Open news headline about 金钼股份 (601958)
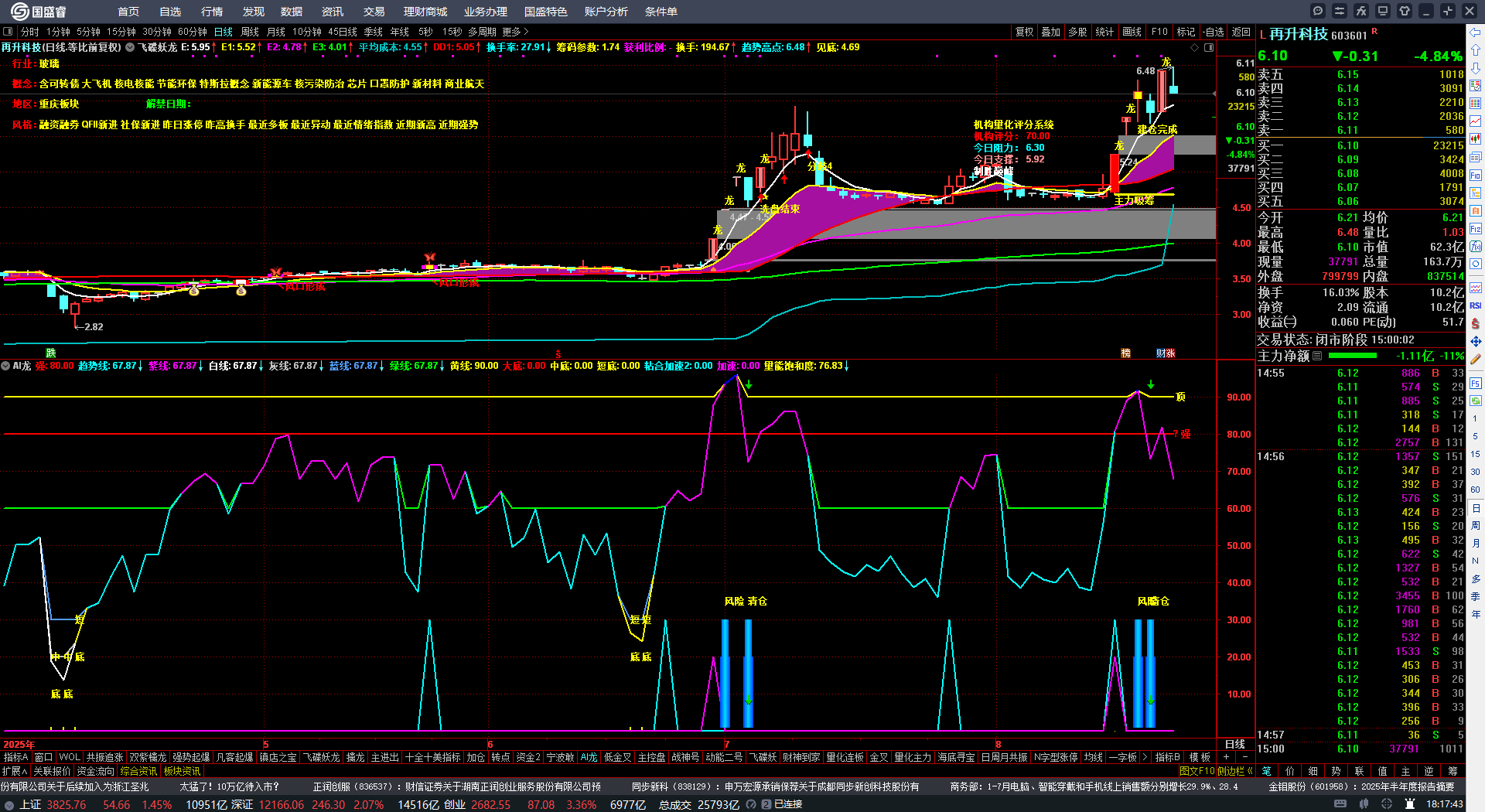The image size is (1485, 812). coord(1361,786)
